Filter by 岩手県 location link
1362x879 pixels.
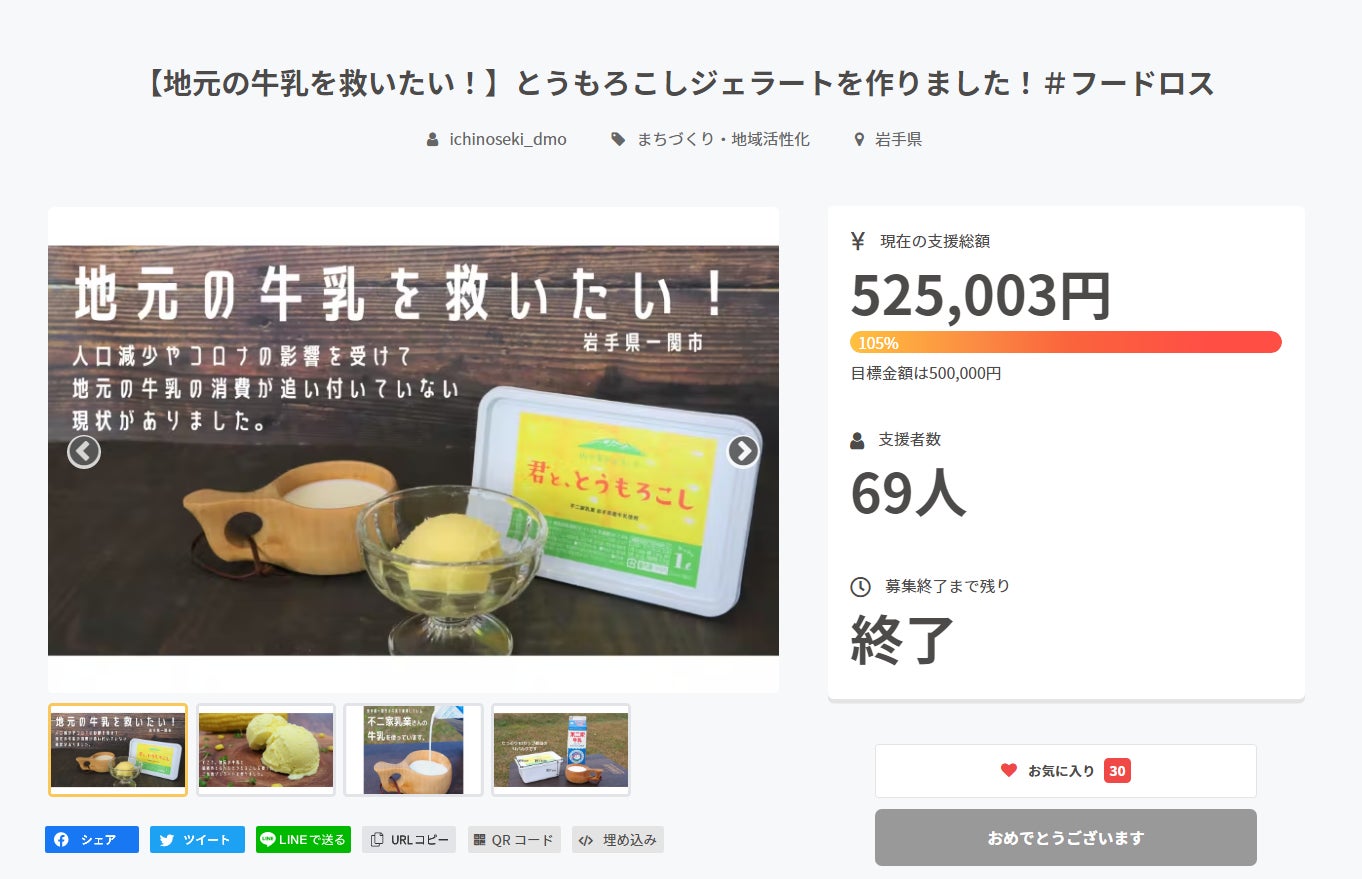click(897, 139)
